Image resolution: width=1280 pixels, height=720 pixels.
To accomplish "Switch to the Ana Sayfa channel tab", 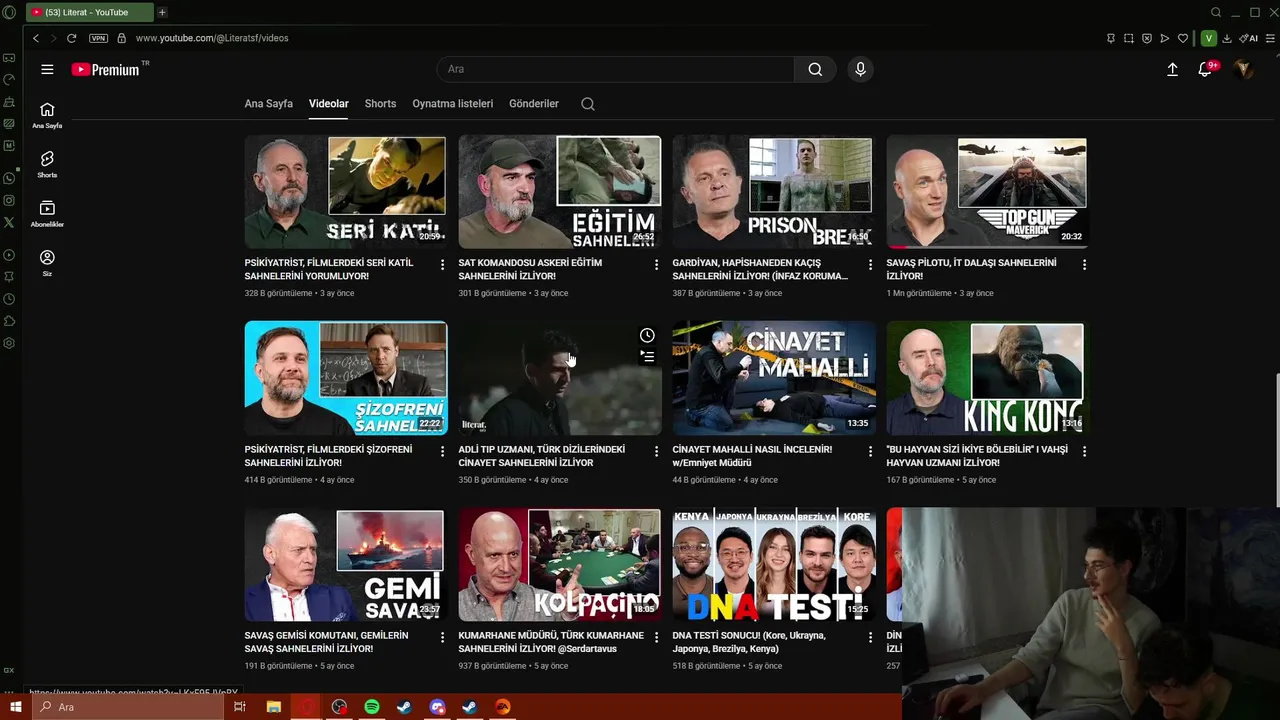I will (x=268, y=104).
